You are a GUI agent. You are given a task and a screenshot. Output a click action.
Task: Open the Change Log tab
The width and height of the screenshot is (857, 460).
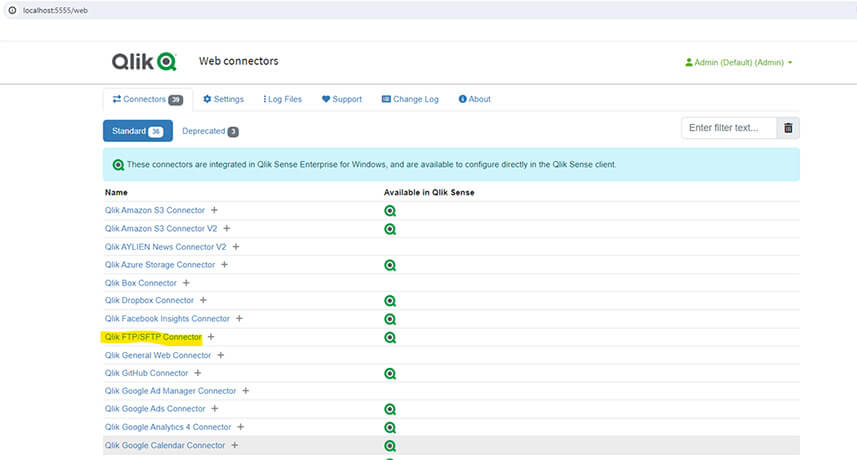coord(410,99)
